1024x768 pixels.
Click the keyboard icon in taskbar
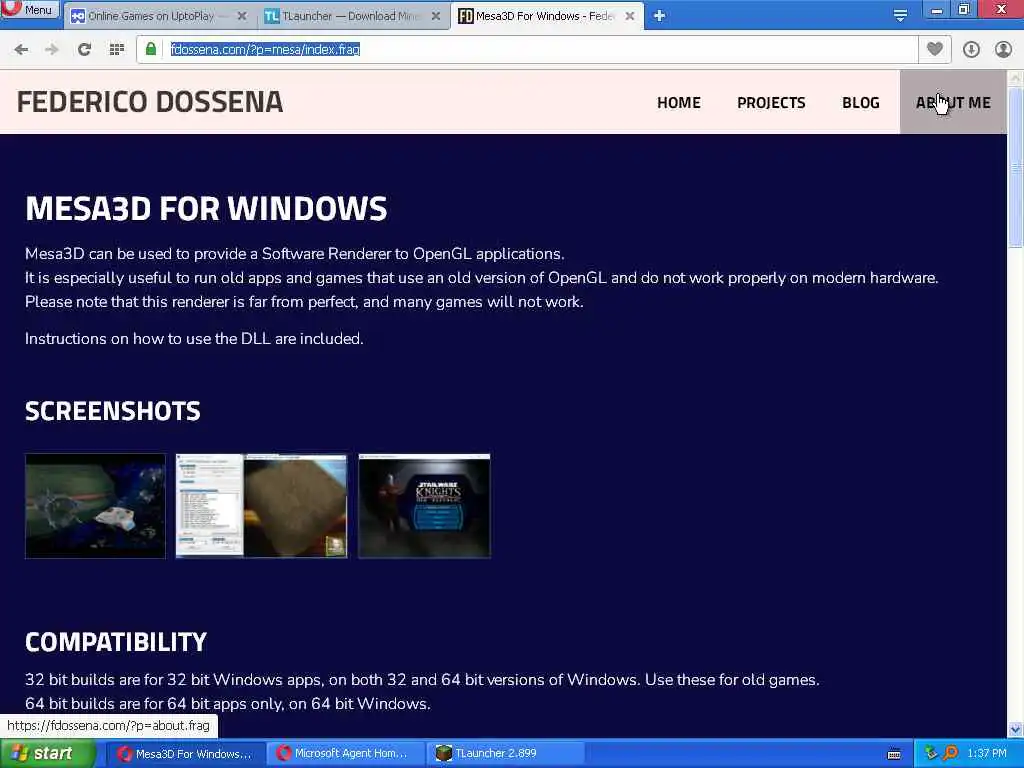894,754
